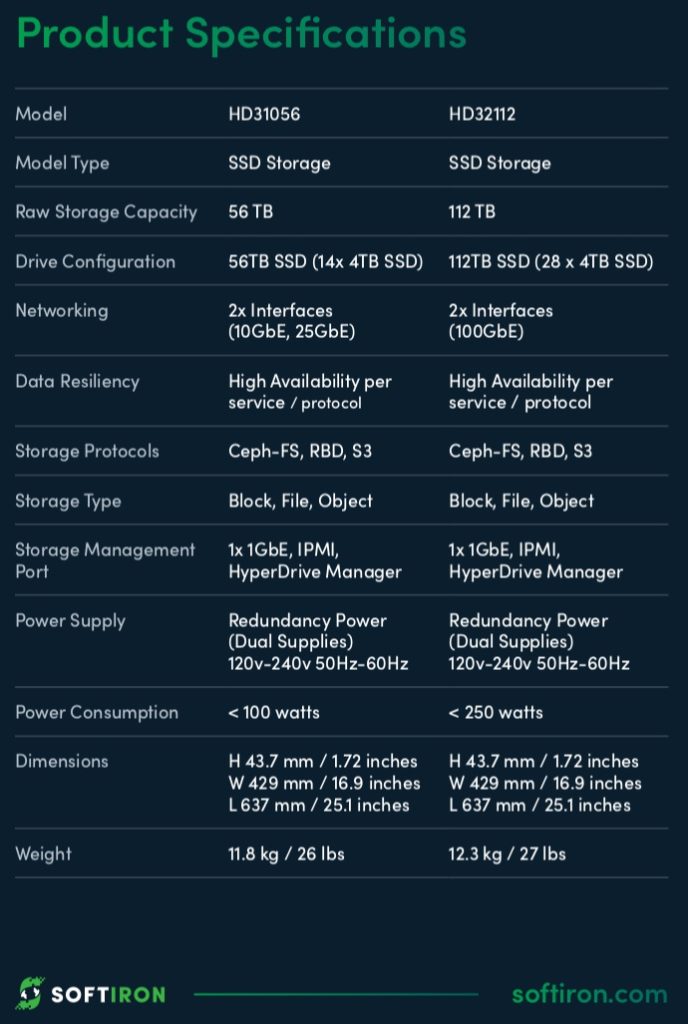Select the 112 TB capacity value

coord(472,212)
